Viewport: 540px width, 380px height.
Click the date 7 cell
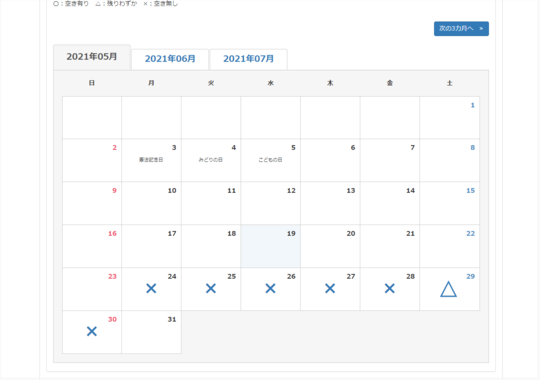390,160
